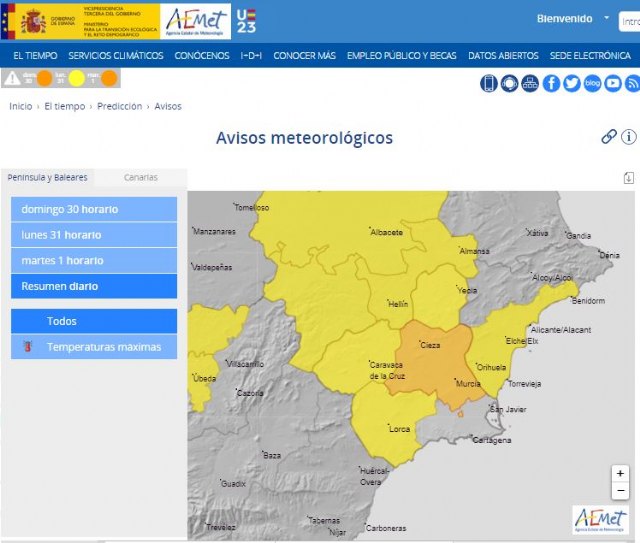Open the mobile apps phone icon
This screenshot has height=543, width=640.
[x=489, y=83]
